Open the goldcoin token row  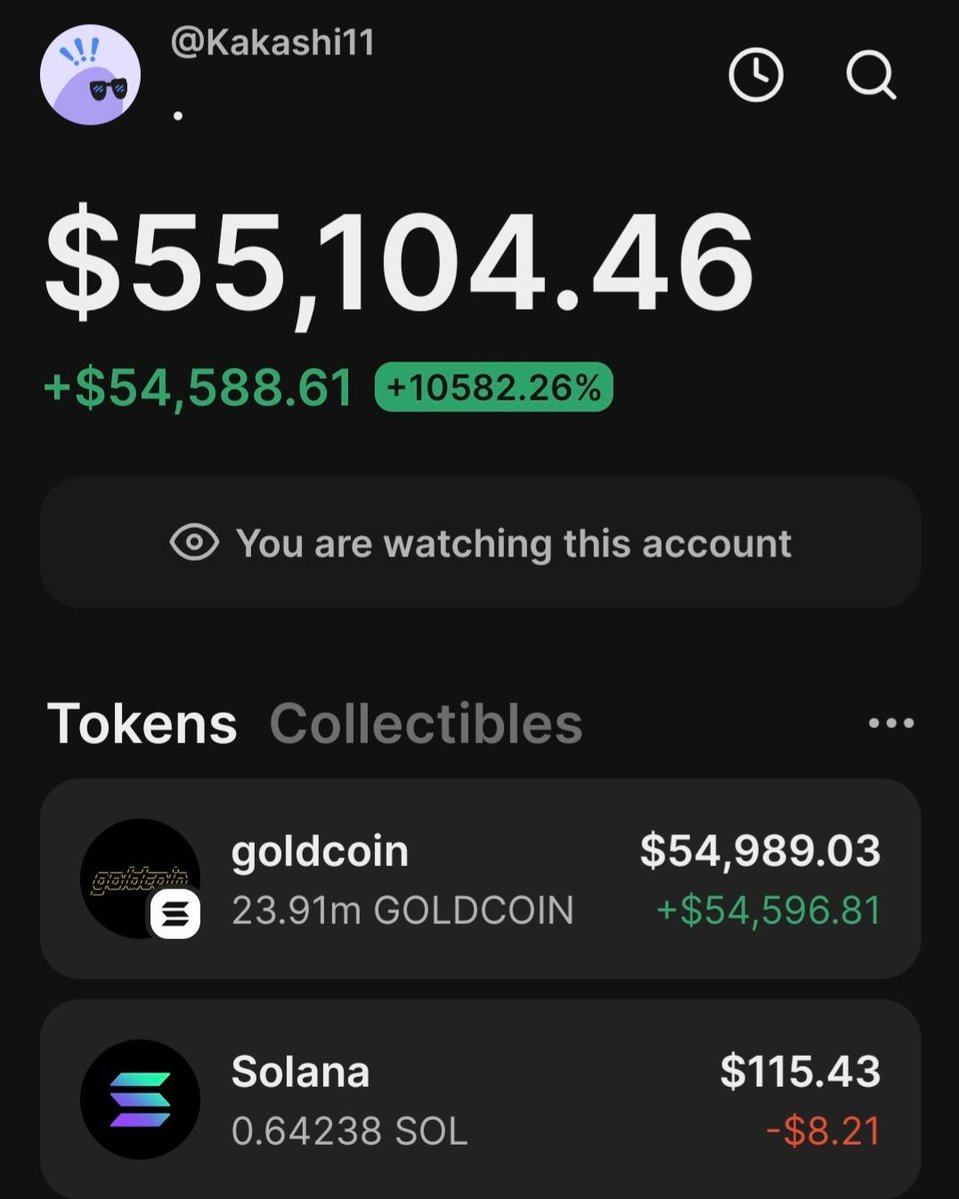(x=480, y=879)
